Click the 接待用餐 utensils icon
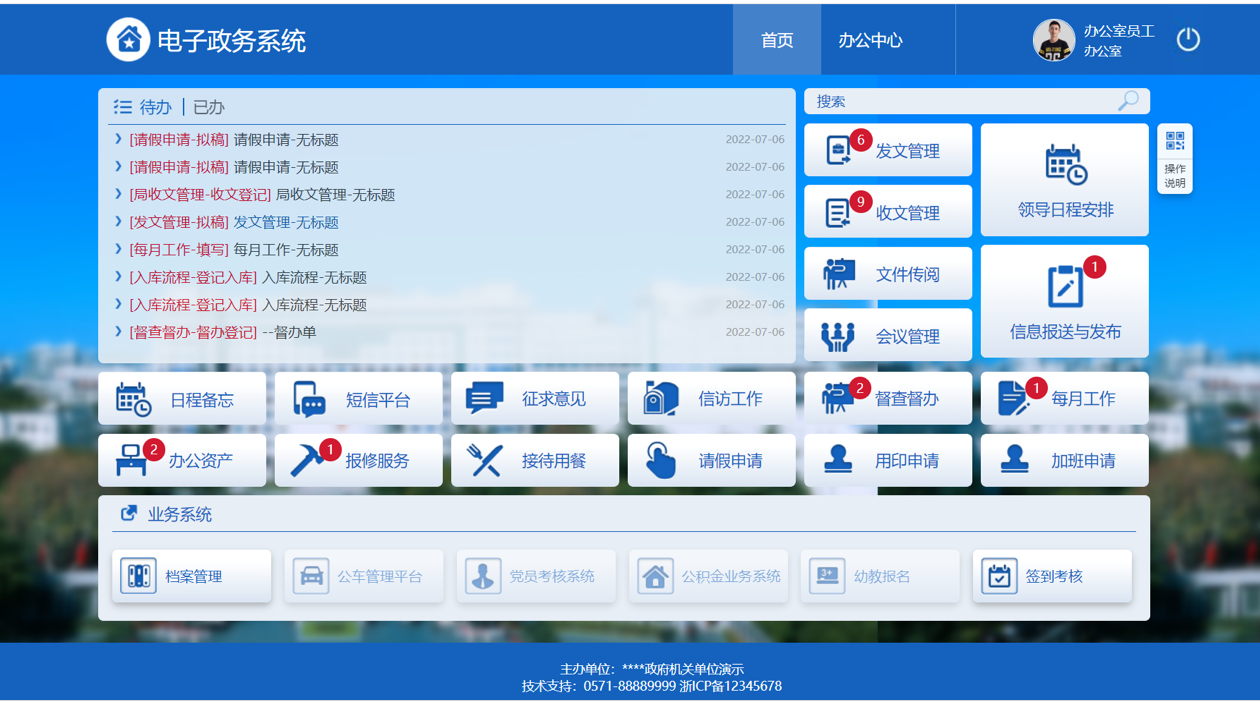 [x=485, y=461]
